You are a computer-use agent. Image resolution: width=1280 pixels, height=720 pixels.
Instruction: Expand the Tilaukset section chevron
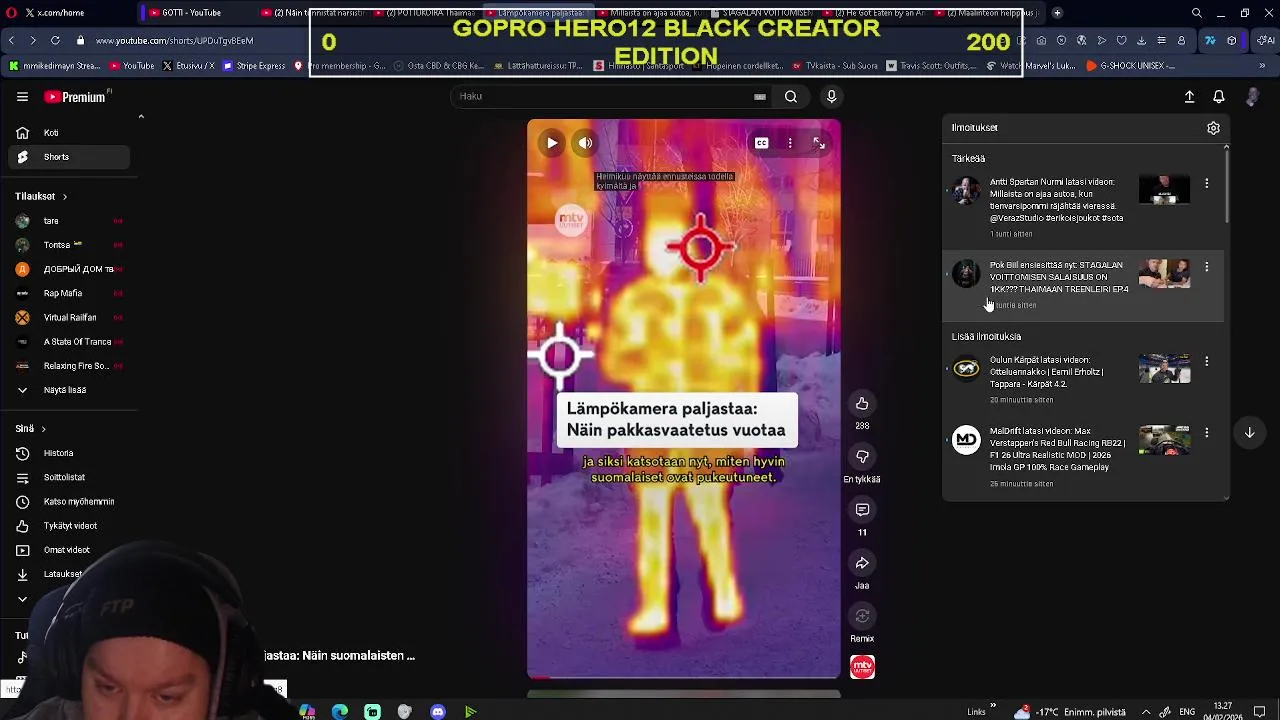pos(65,197)
